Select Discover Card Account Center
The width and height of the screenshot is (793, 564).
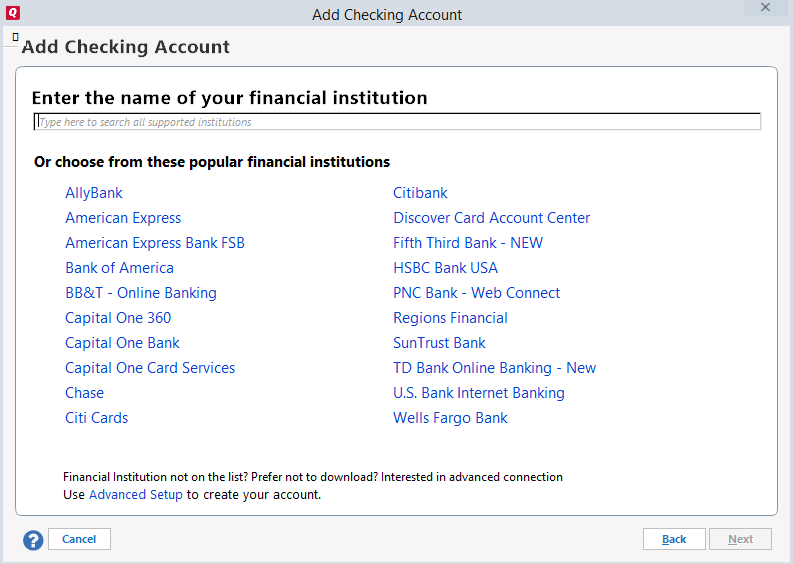(x=492, y=218)
